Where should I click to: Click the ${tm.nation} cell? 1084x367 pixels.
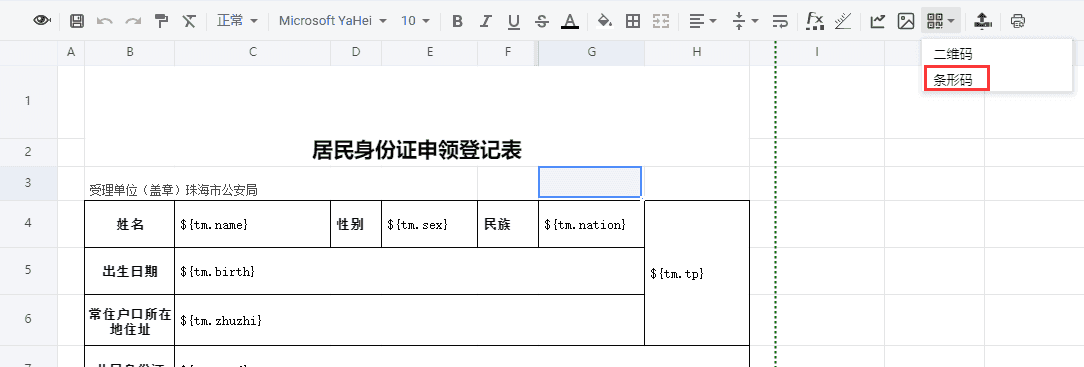[591, 224]
